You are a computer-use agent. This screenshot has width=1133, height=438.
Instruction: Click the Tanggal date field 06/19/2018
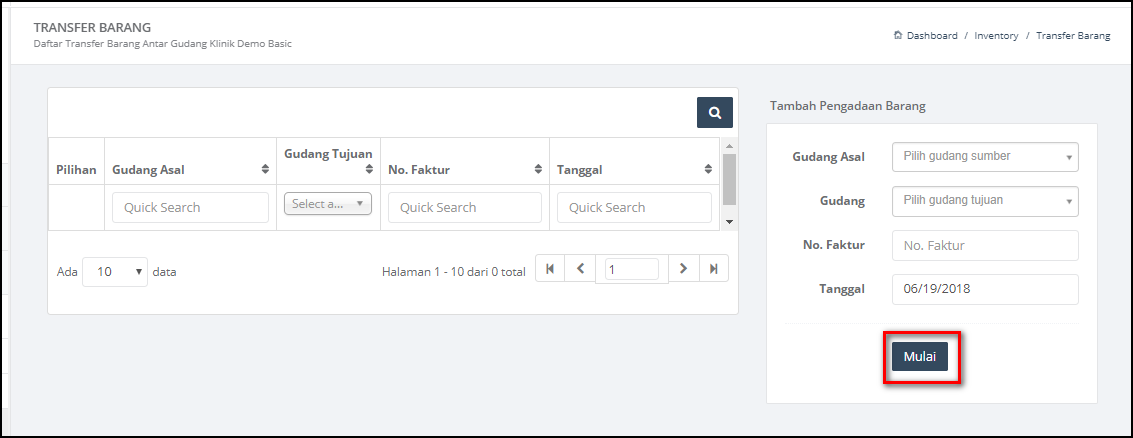(986, 289)
